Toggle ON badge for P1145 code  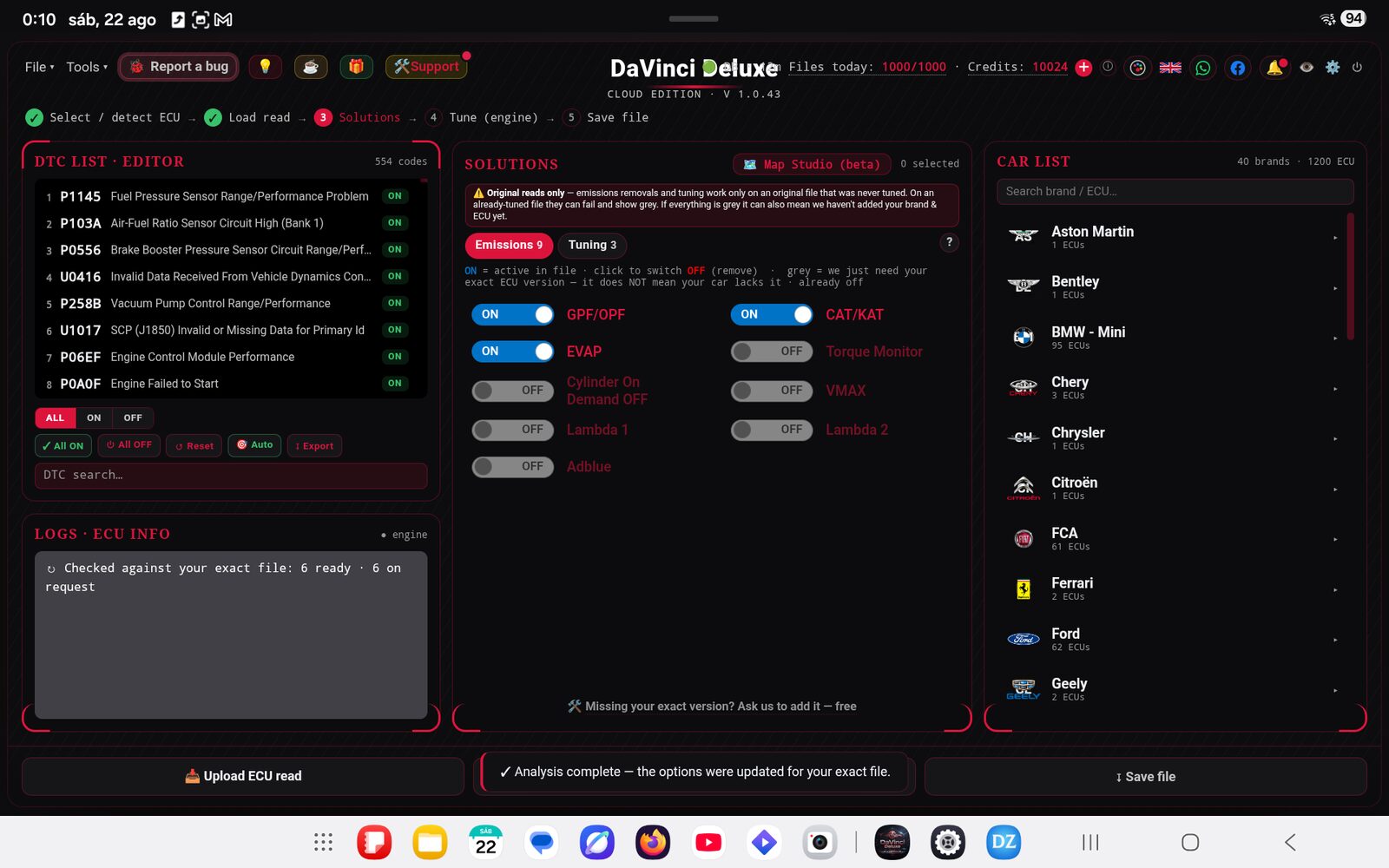point(395,196)
